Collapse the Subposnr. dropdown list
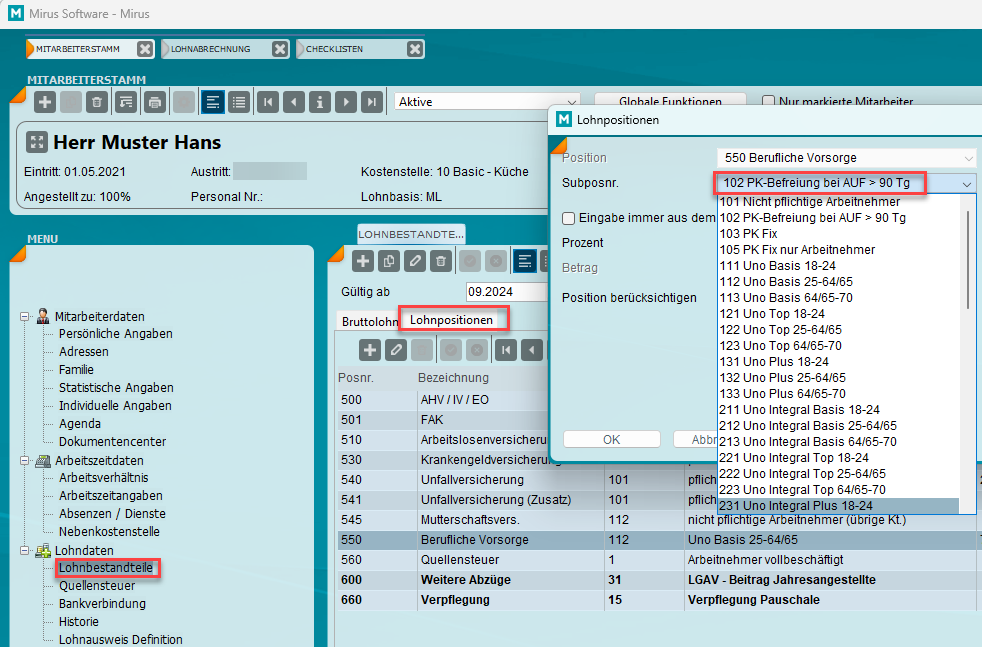The height and width of the screenshot is (647, 982). tap(966, 184)
